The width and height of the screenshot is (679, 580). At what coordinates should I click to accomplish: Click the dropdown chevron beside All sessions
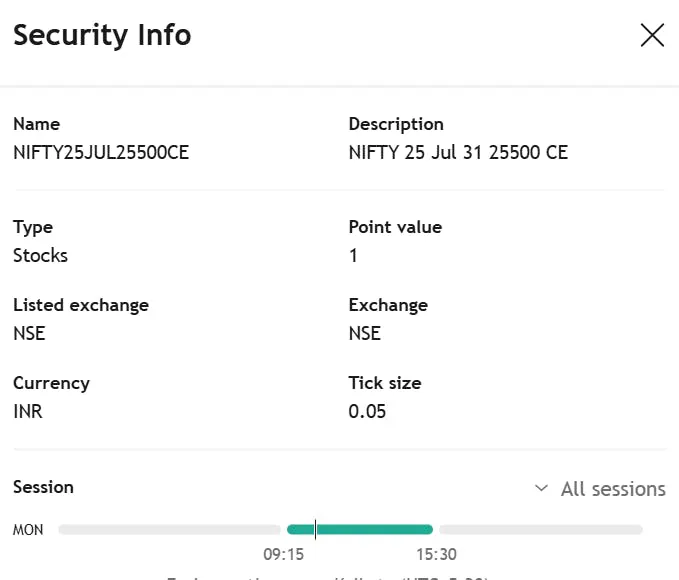541,489
